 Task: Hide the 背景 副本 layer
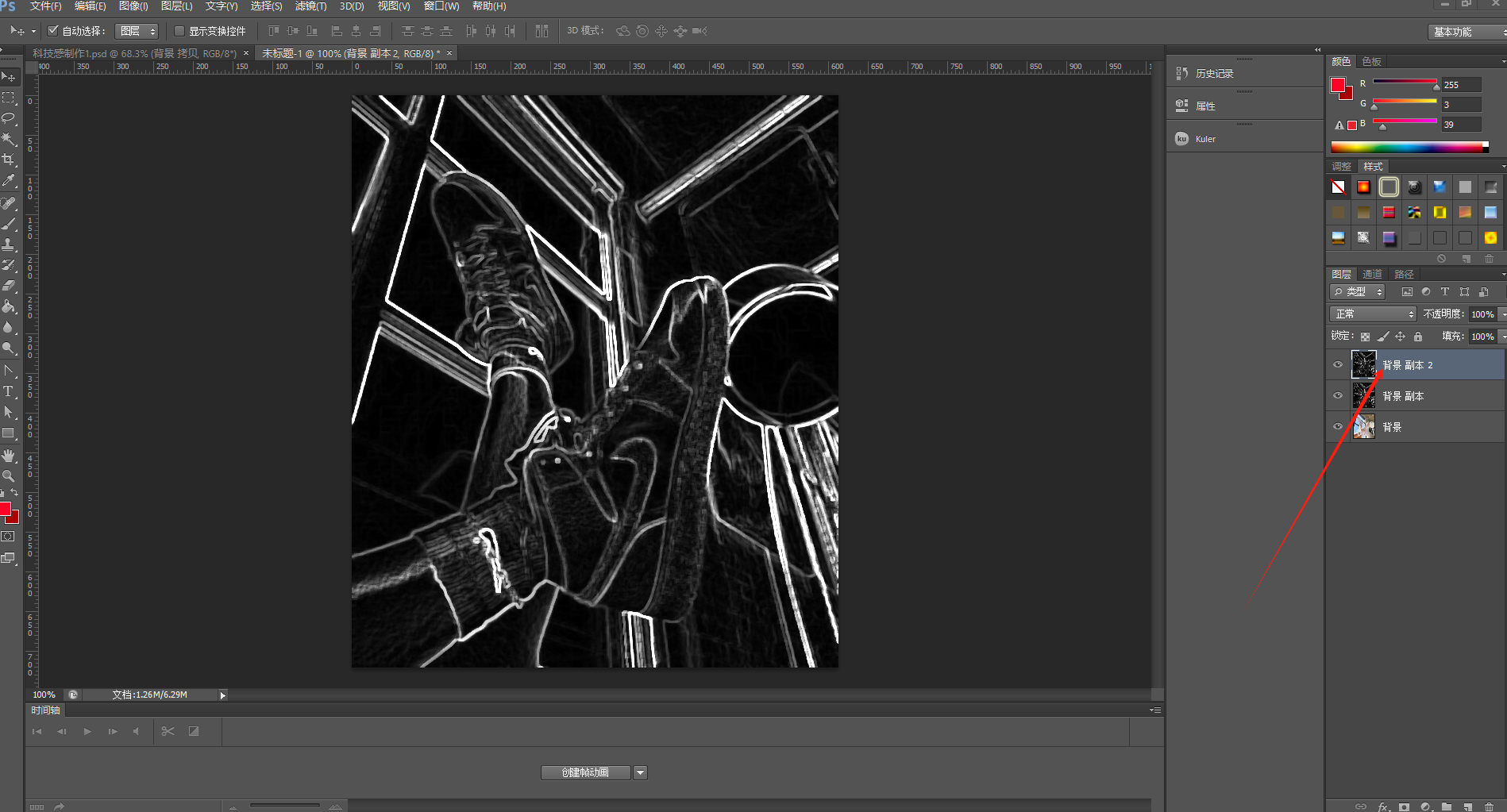point(1338,395)
